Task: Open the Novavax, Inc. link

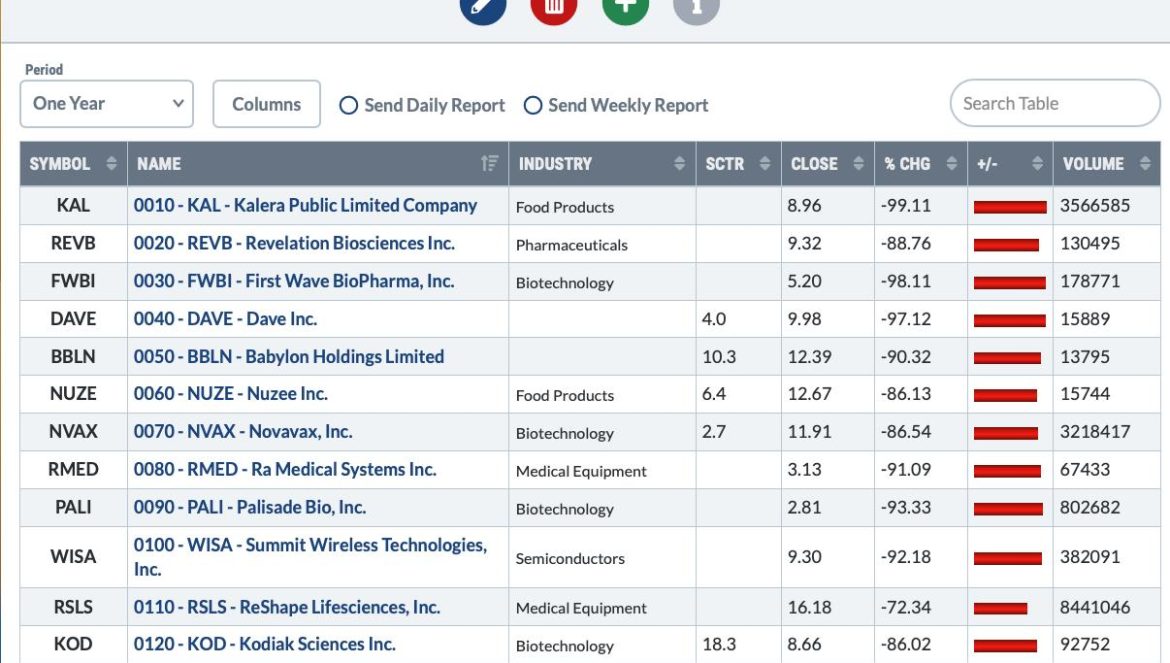Action: [x=243, y=431]
